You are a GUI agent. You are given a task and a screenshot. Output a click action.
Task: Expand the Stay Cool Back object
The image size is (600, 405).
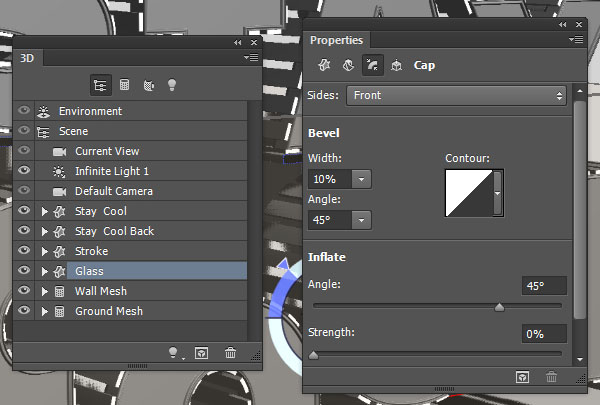(x=44, y=231)
